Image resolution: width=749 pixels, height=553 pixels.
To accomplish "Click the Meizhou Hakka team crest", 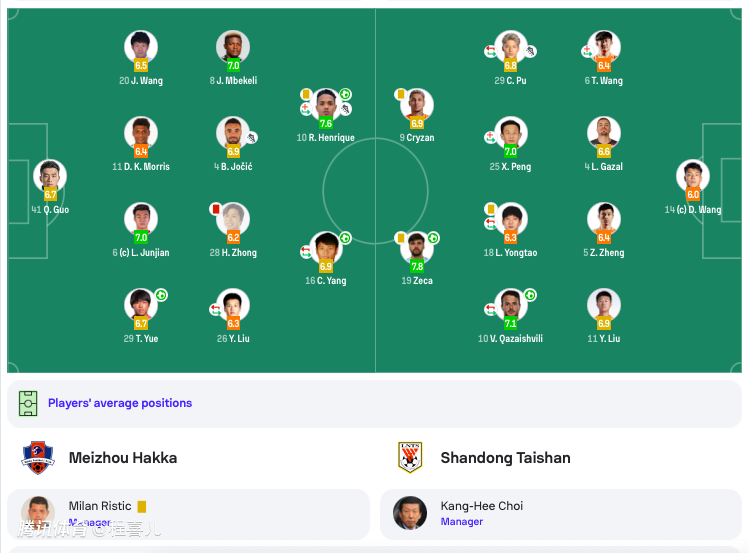I will tap(37, 458).
